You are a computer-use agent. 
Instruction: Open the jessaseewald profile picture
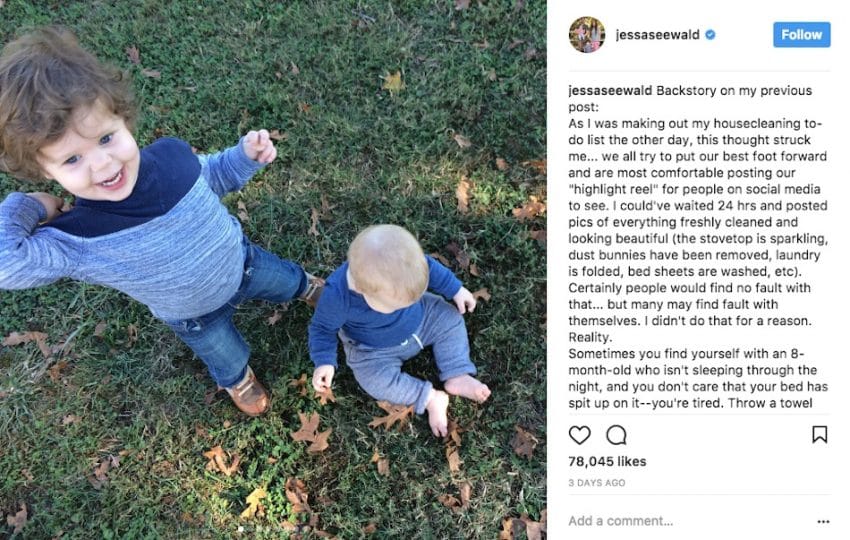(x=587, y=35)
